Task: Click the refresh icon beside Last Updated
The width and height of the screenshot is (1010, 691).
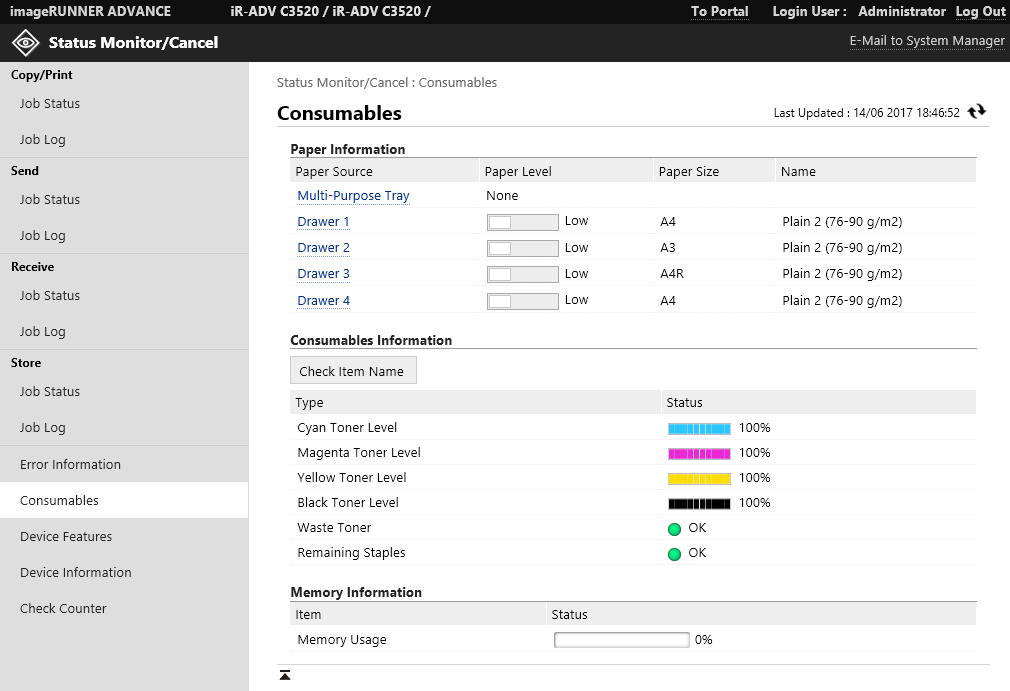Action: pyautogui.click(x=977, y=112)
